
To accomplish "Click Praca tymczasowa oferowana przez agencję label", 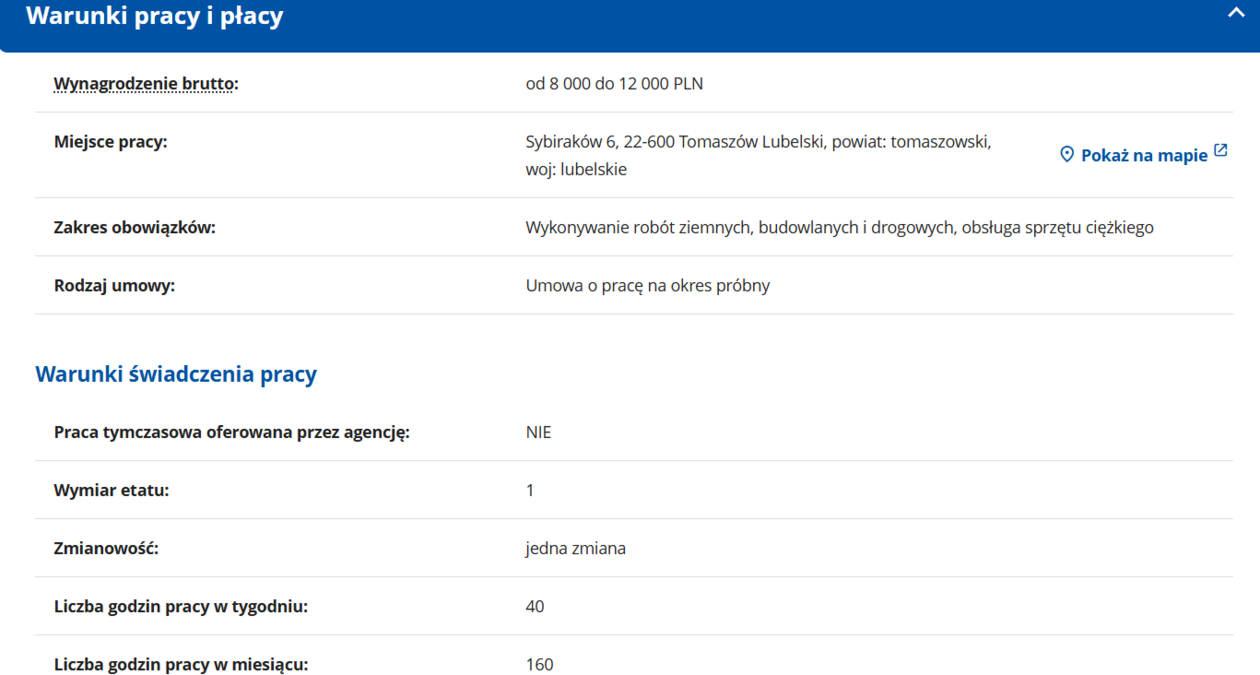I will [x=231, y=433].
